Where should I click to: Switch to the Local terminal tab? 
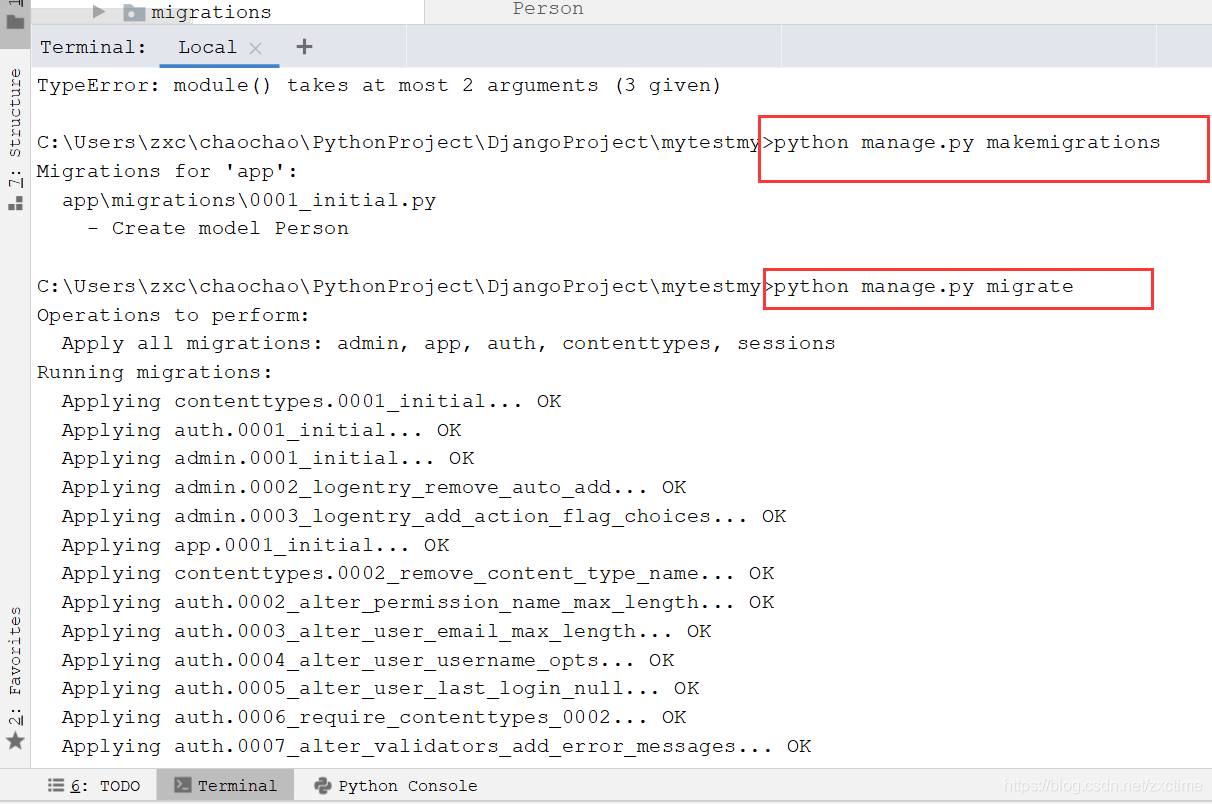point(207,47)
